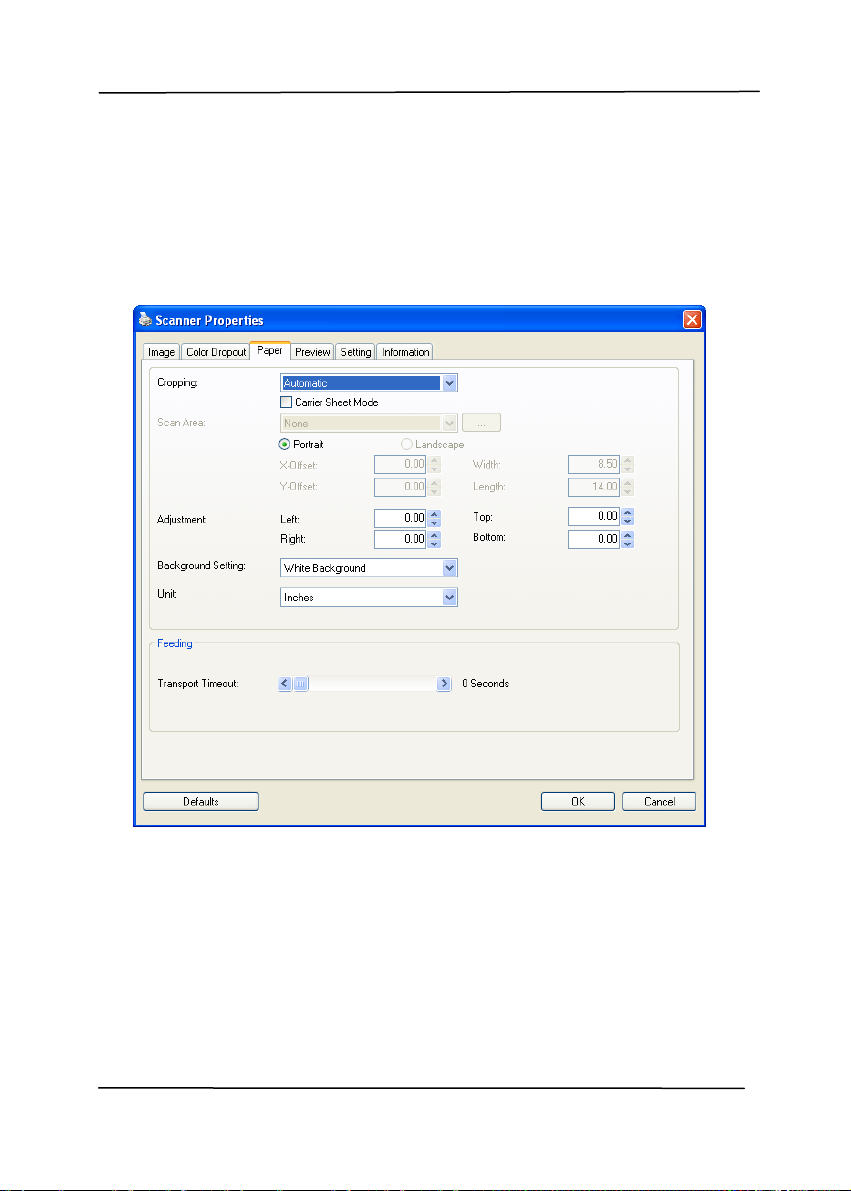
Task: Open the Unit dropdown showing Inches
Action: 369,597
